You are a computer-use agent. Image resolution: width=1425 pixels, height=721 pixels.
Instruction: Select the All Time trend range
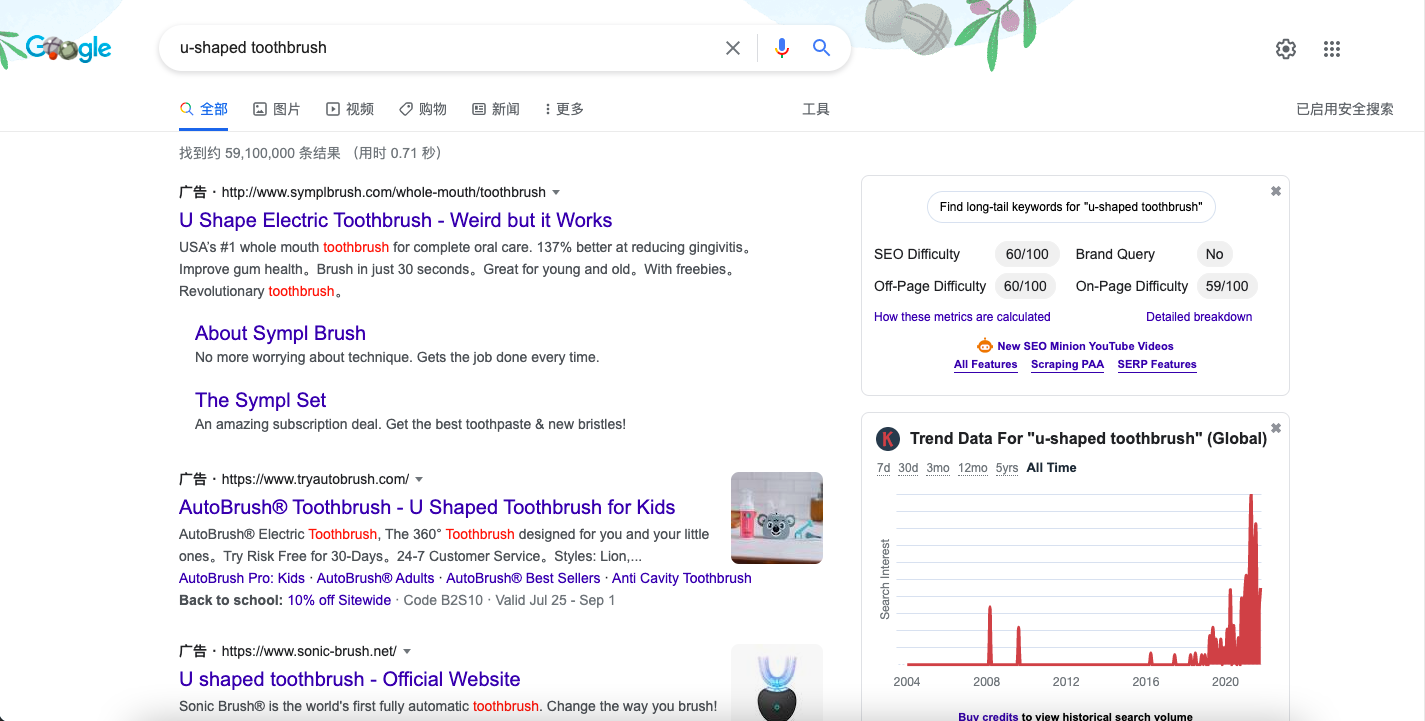pyautogui.click(x=1051, y=468)
